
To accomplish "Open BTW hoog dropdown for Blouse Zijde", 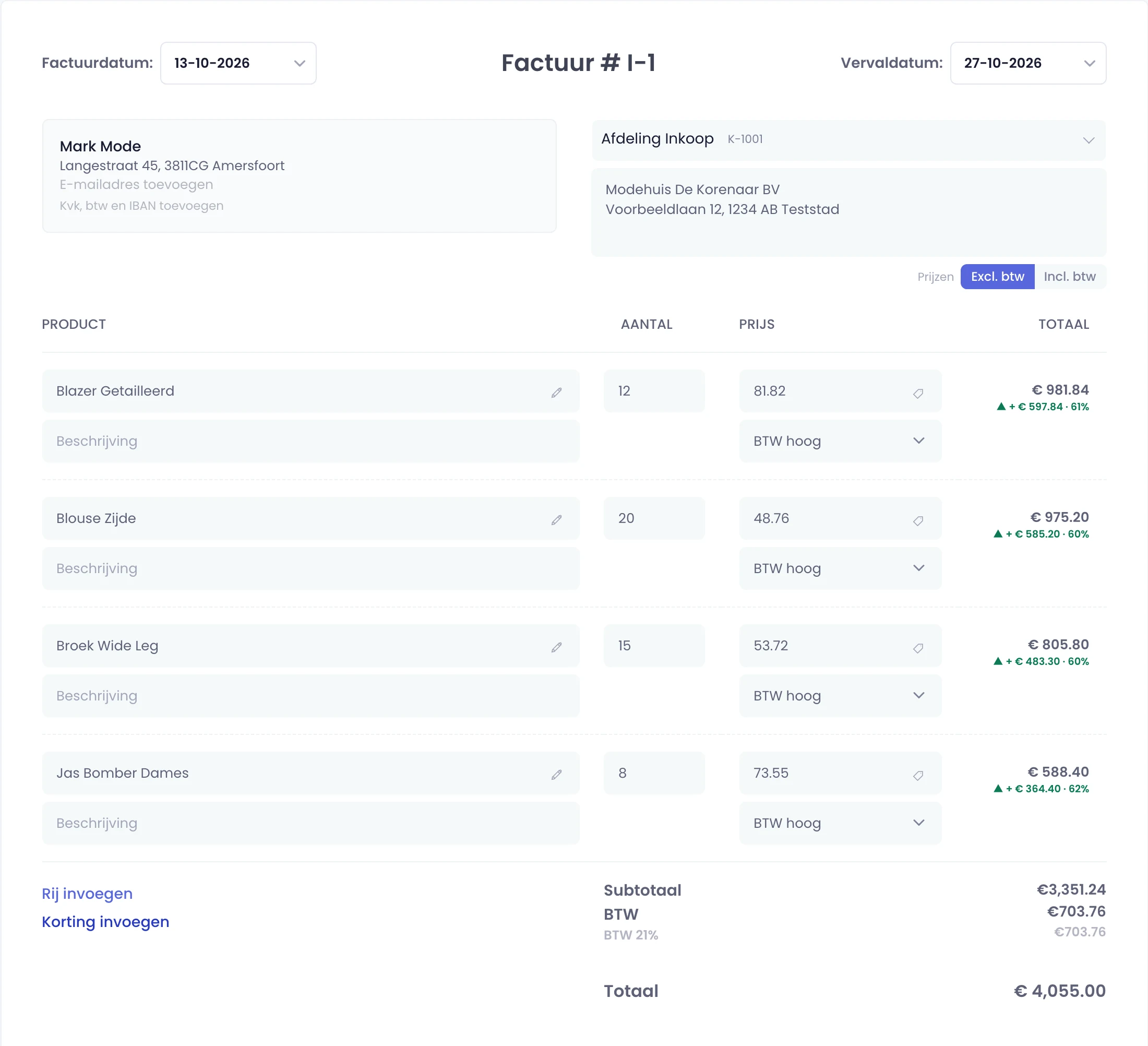I will [840, 568].
